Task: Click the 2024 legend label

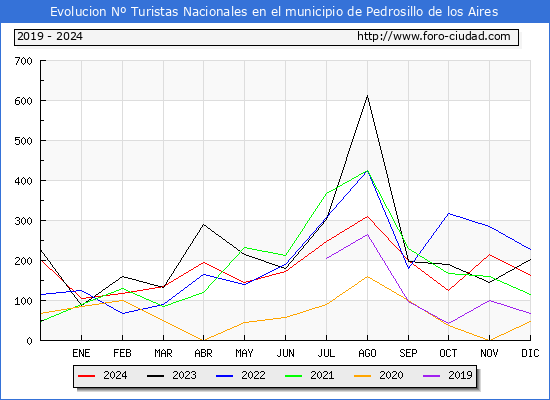Action: (115, 375)
